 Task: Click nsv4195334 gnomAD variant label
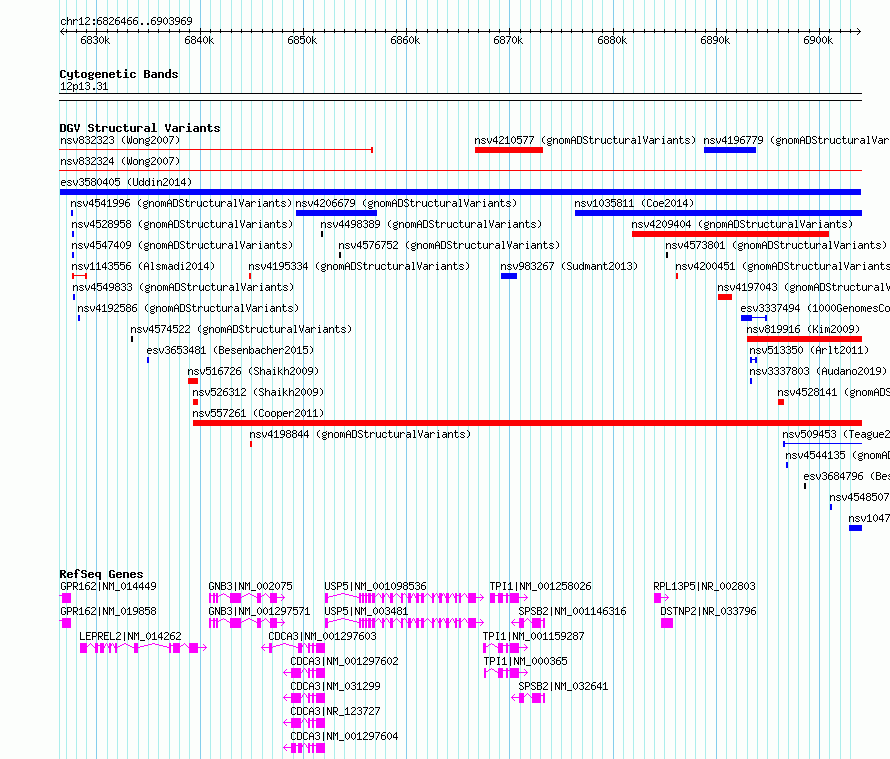[x=359, y=266]
